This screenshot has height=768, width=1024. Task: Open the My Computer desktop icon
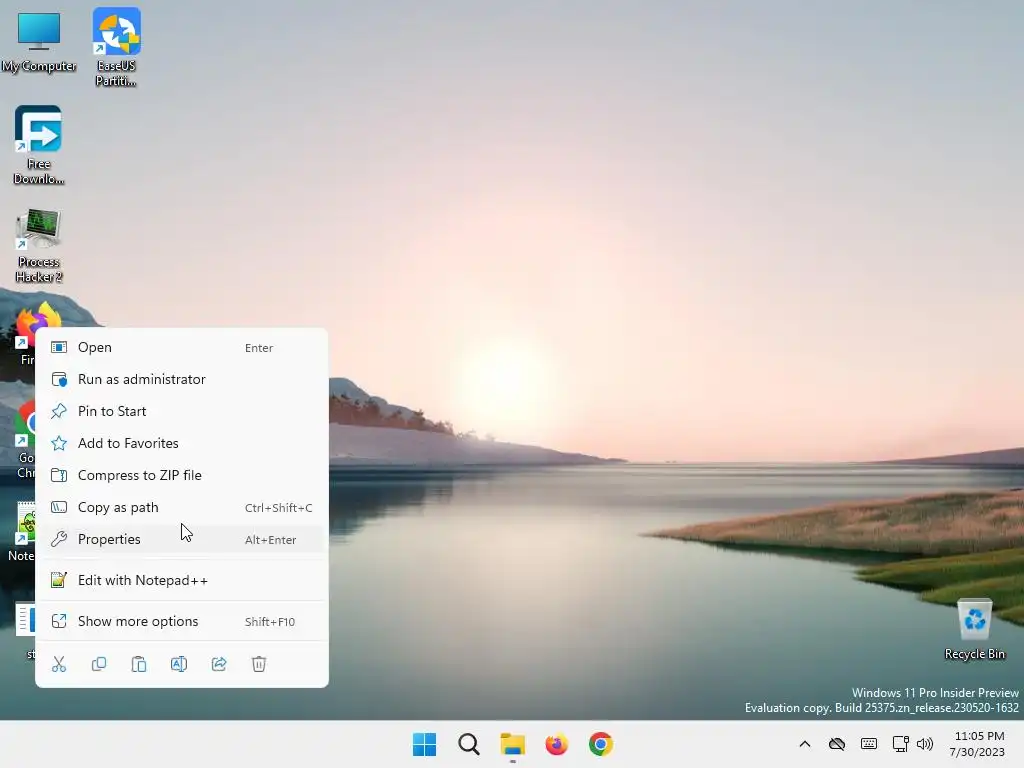point(39,41)
